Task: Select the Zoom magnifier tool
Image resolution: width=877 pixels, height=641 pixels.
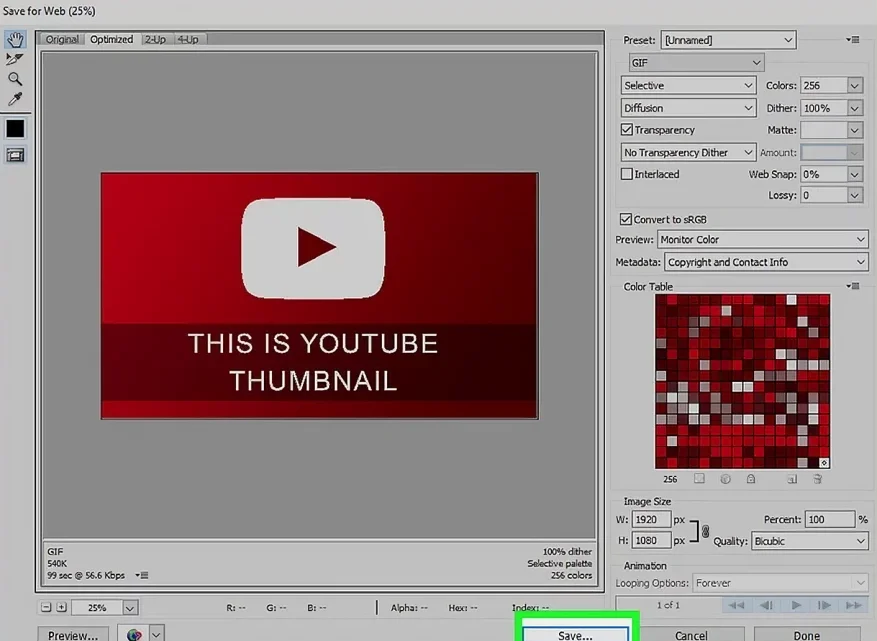Action: [x=15, y=79]
